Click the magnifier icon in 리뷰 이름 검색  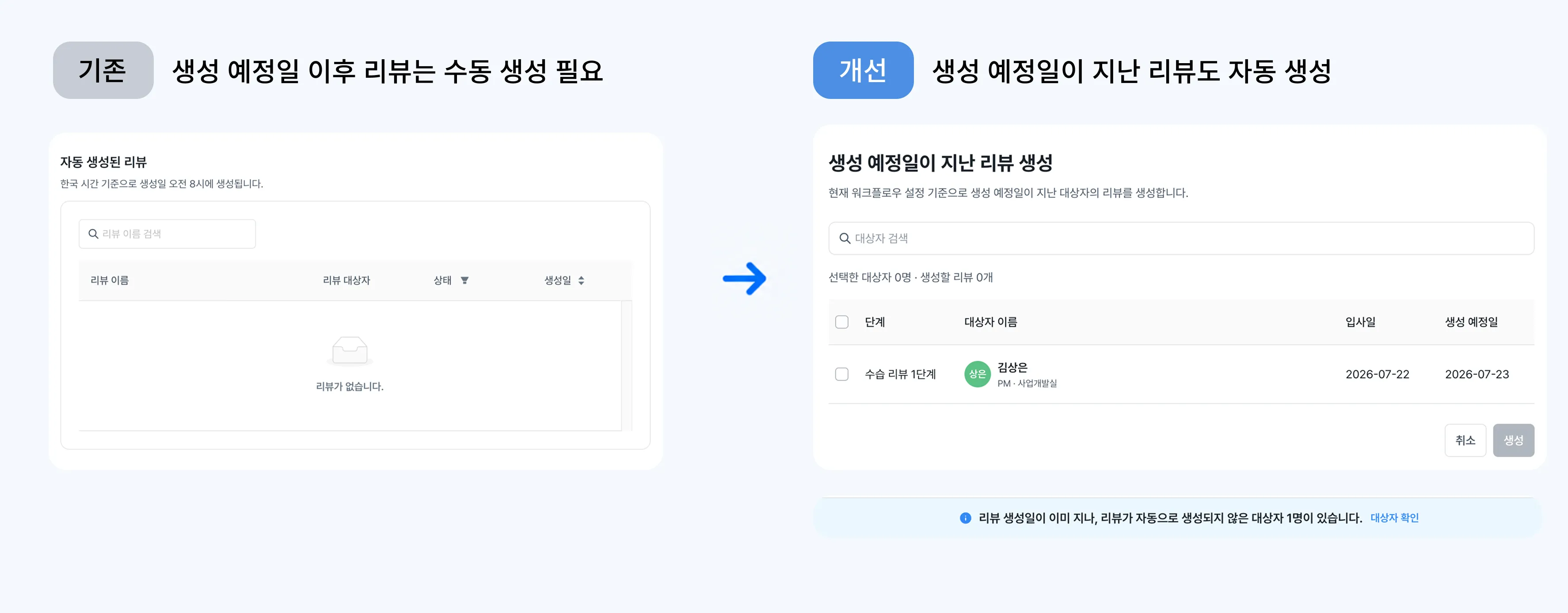pos(93,234)
